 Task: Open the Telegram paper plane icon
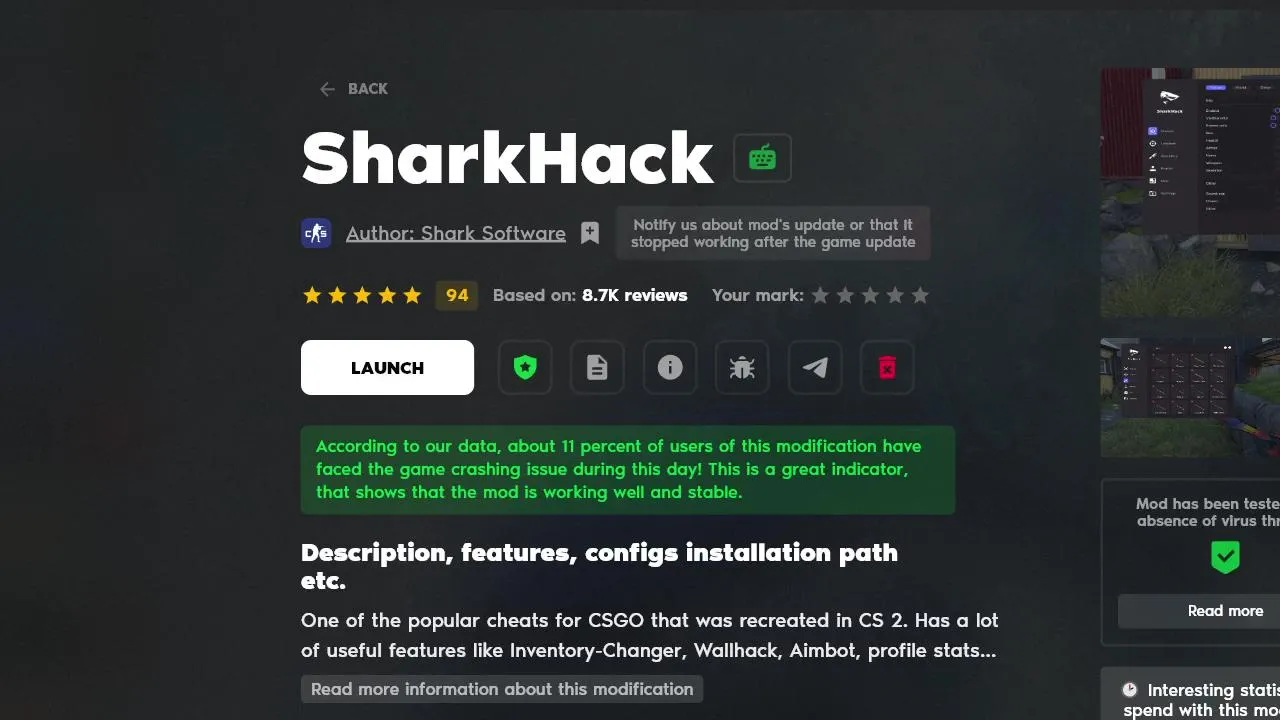[815, 368]
